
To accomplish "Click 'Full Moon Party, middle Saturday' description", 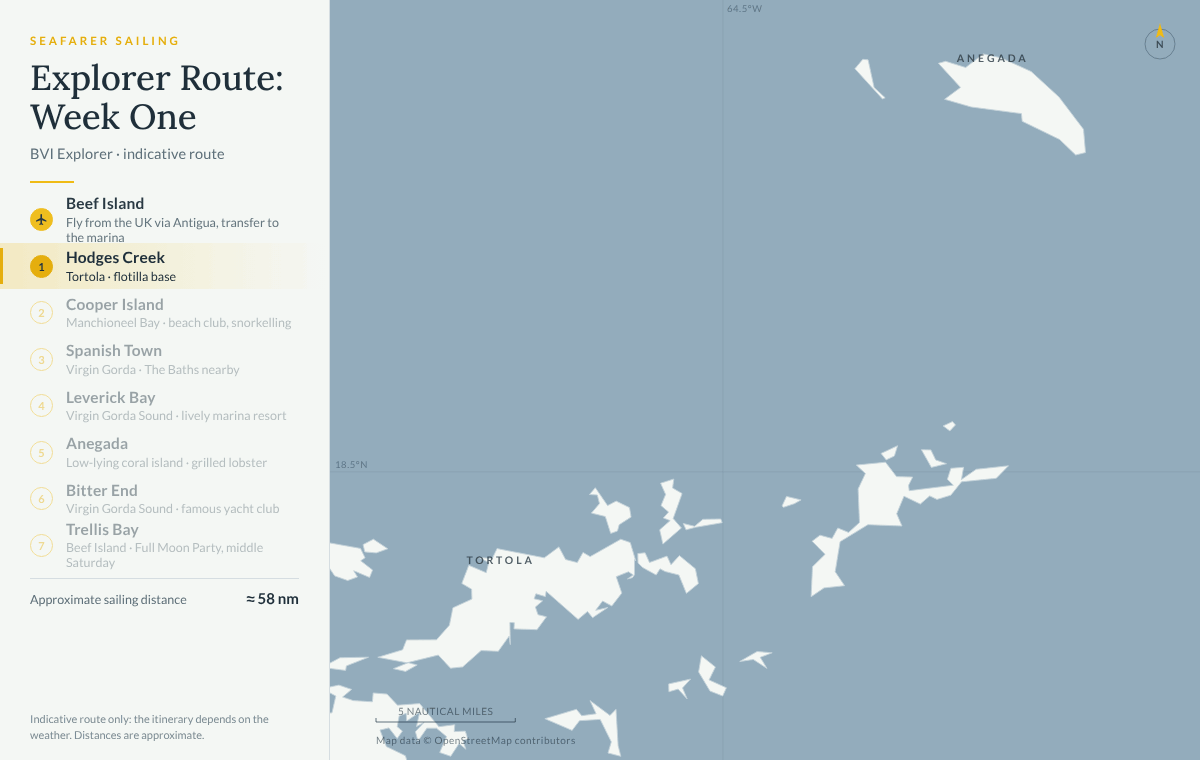I will (x=164, y=555).
